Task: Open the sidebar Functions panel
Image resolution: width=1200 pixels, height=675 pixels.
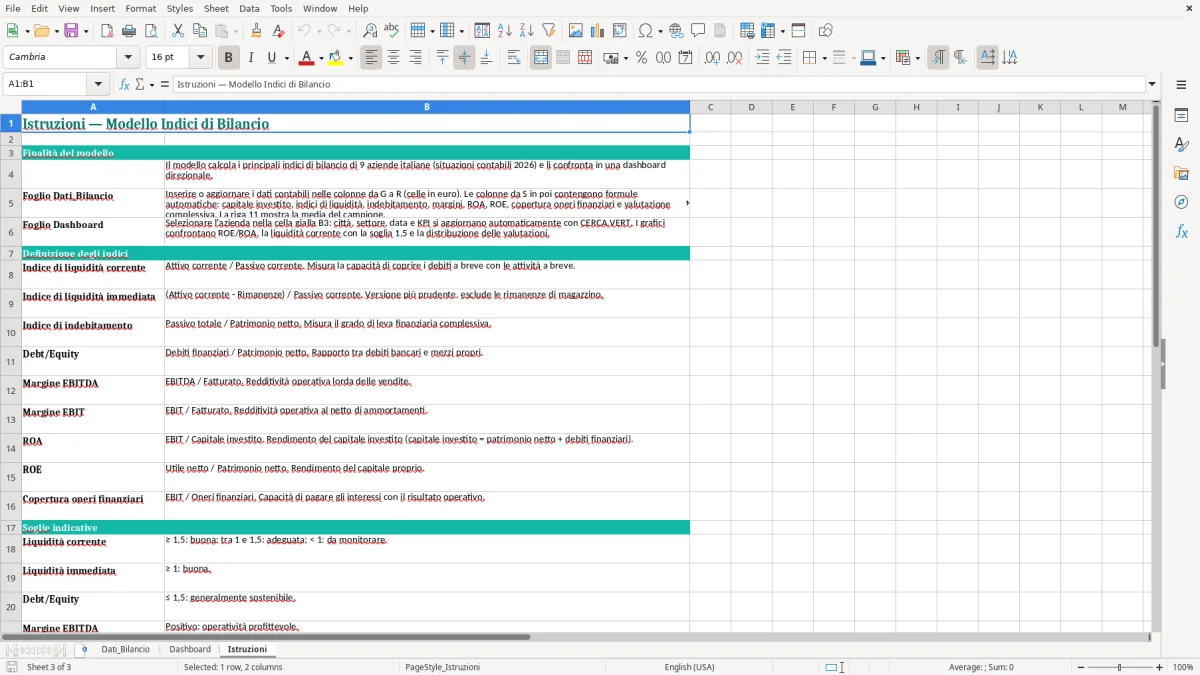Action: 1181,231
